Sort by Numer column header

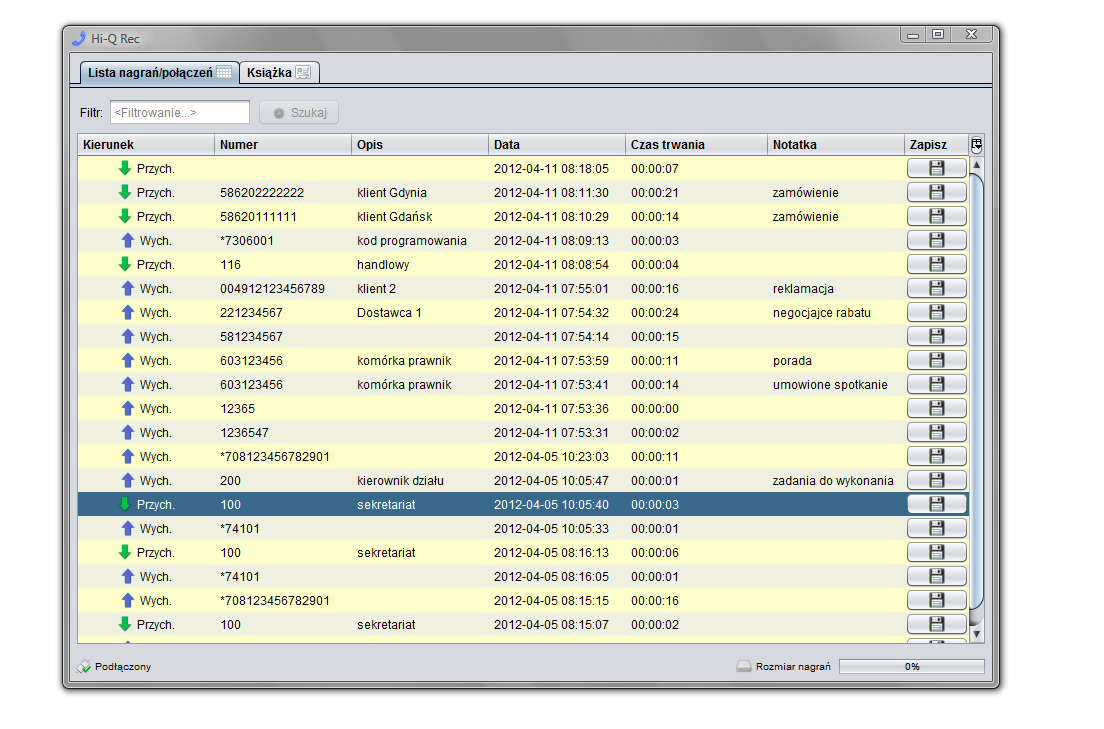coord(282,144)
